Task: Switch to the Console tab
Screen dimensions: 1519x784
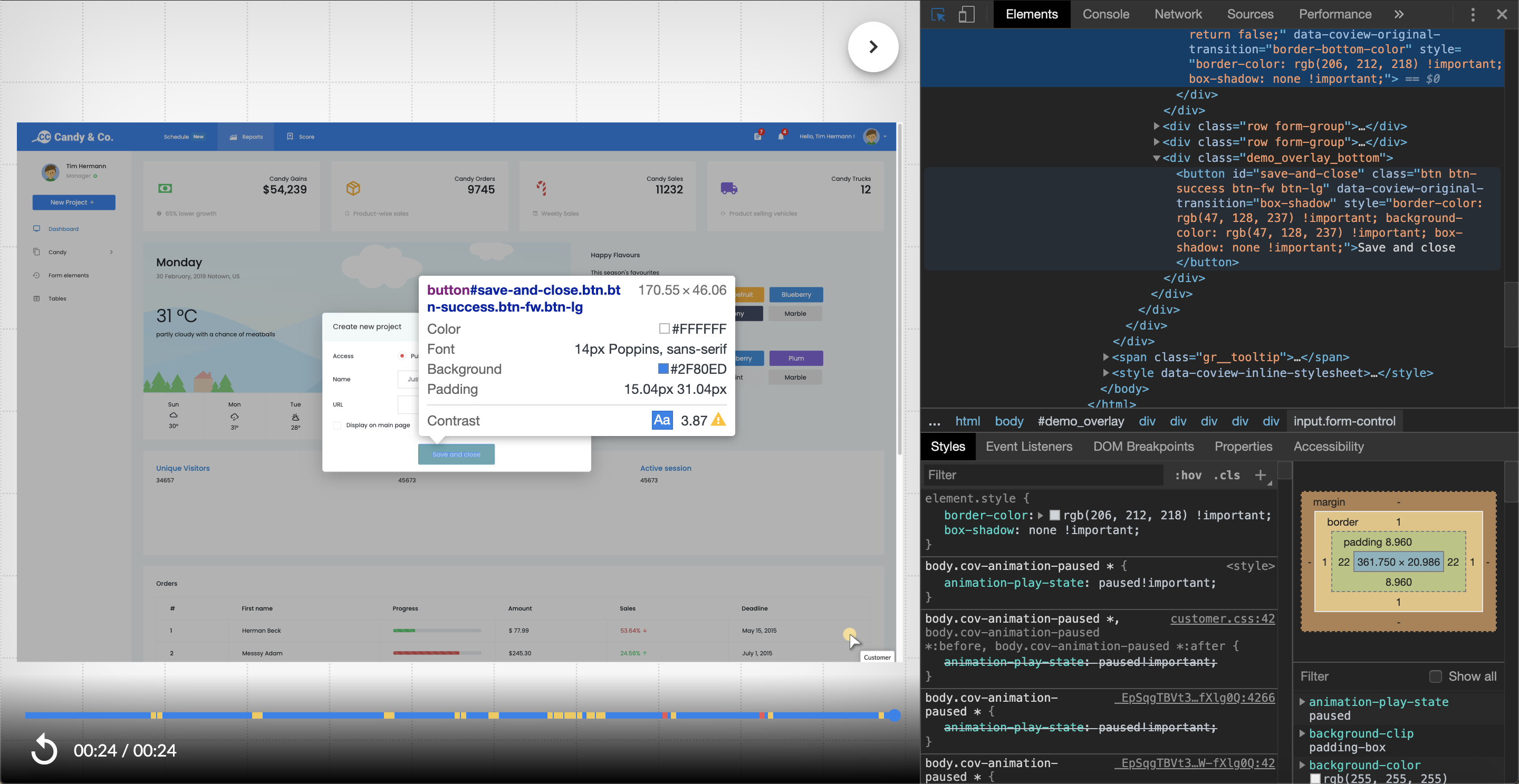Action: coord(1105,14)
